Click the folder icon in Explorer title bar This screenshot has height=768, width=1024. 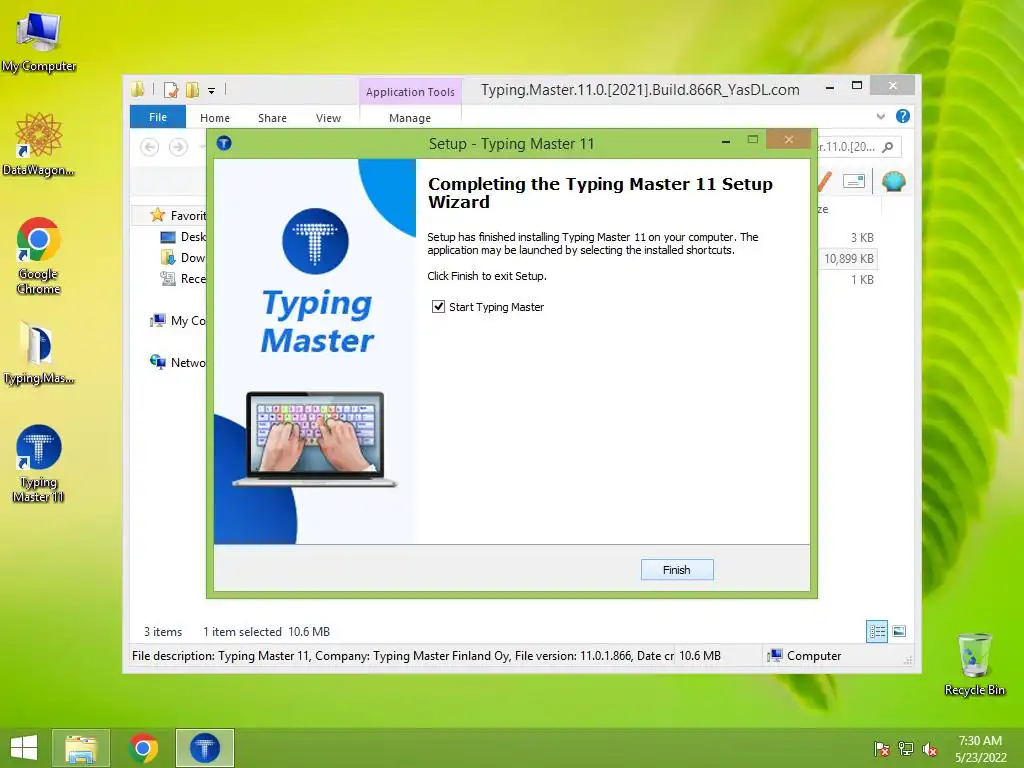138,89
